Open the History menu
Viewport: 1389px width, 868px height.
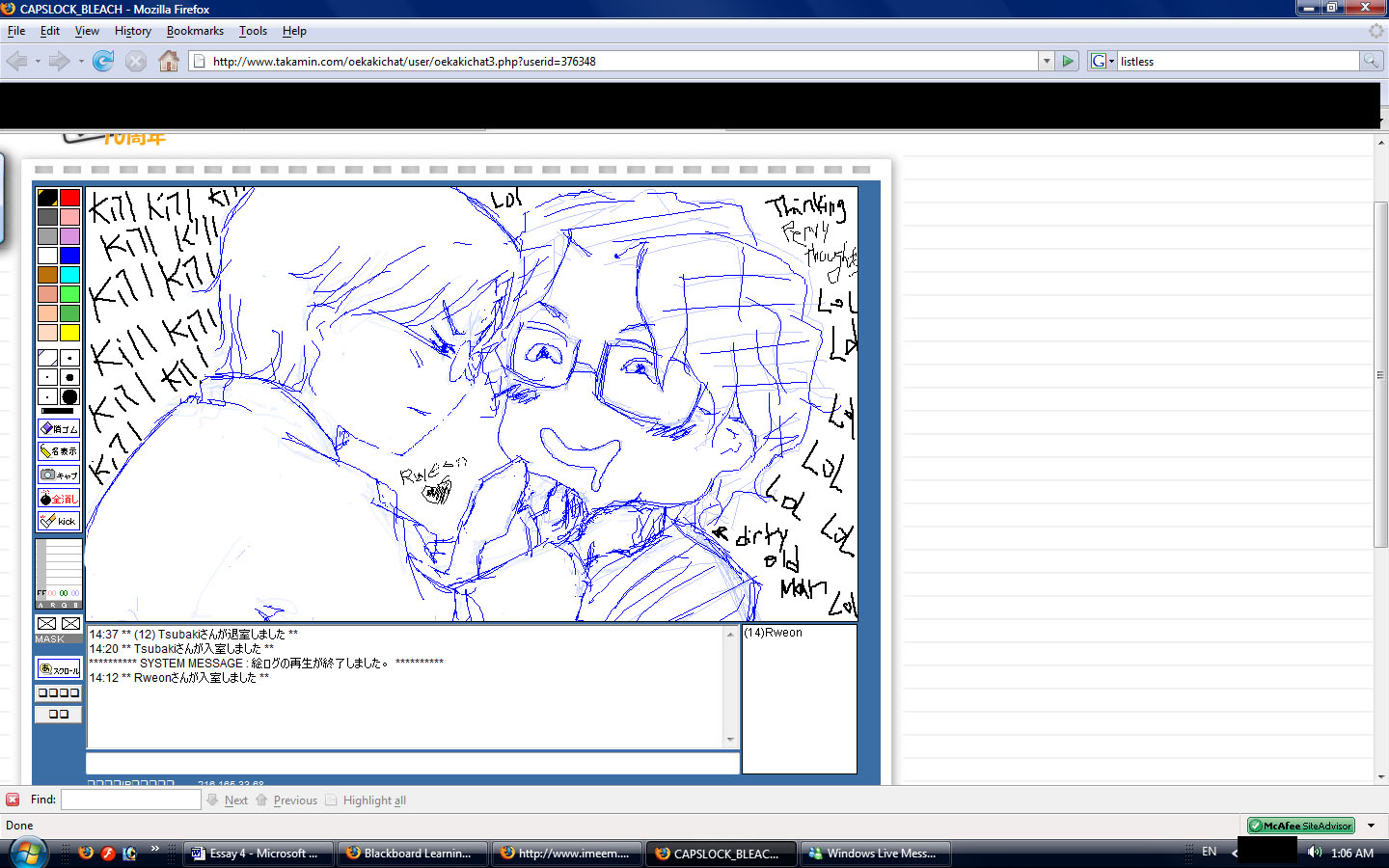[133, 31]
